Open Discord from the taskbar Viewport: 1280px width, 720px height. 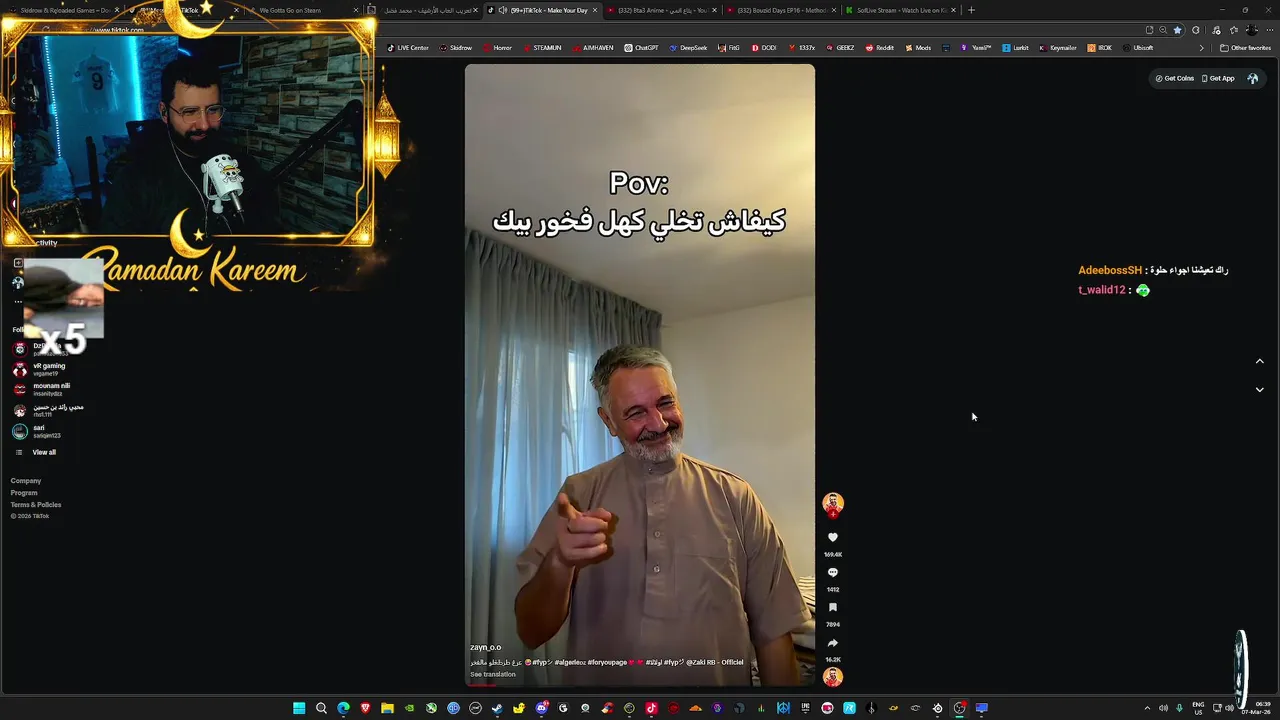[x=541, y=708]
